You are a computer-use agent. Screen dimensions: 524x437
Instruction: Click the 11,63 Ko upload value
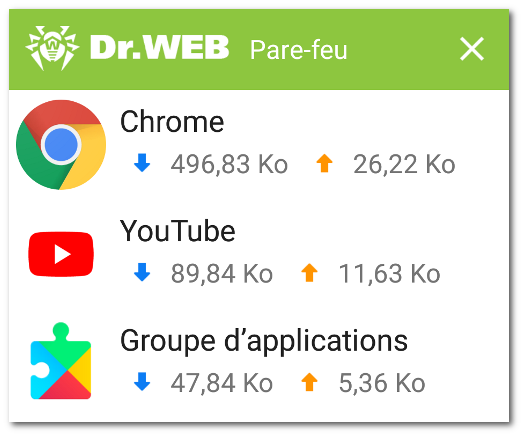(x=390, y=273)
